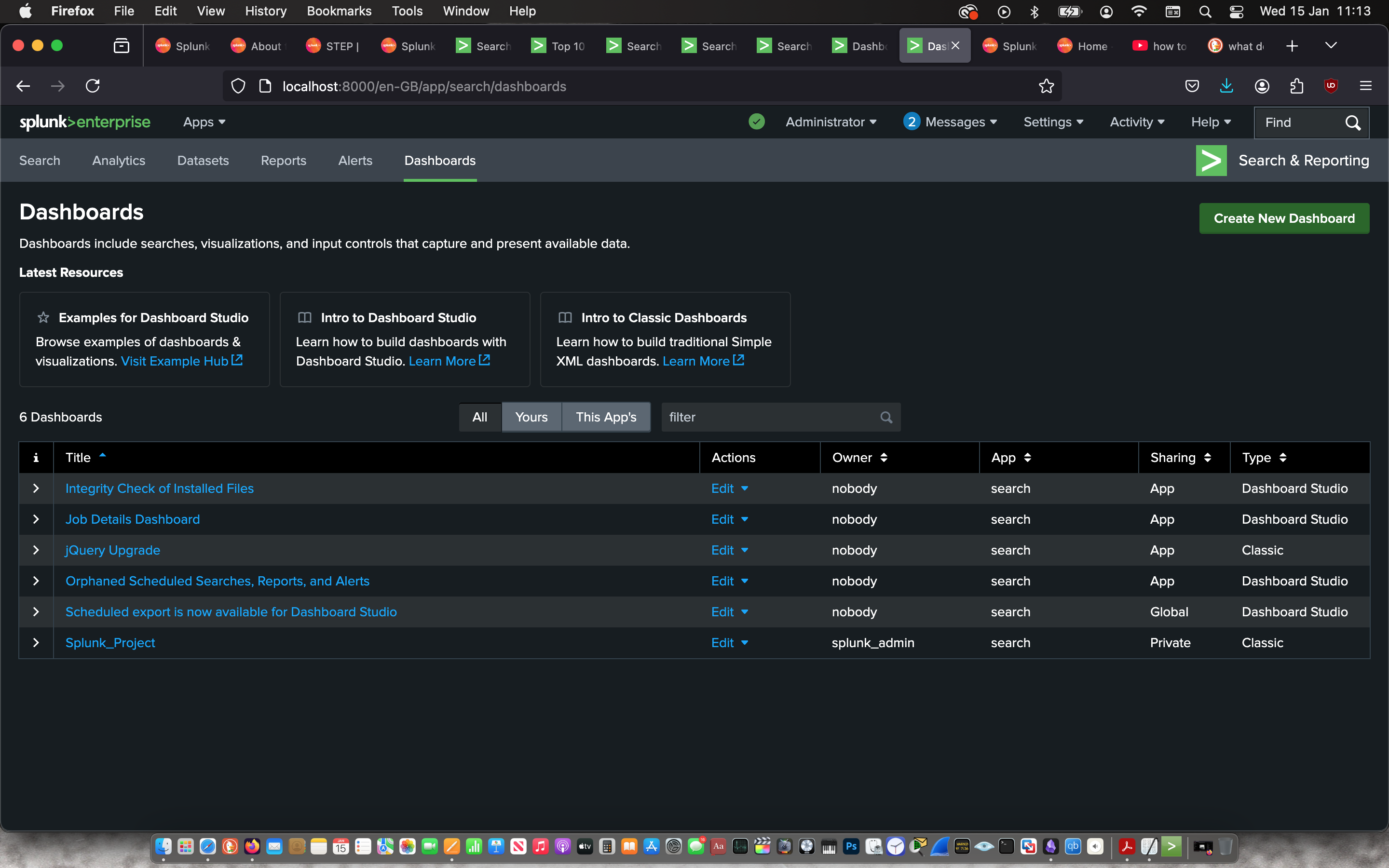Switch to the Reports tab
Viewport: 1389px width, 868px height.
coord(283,161)
